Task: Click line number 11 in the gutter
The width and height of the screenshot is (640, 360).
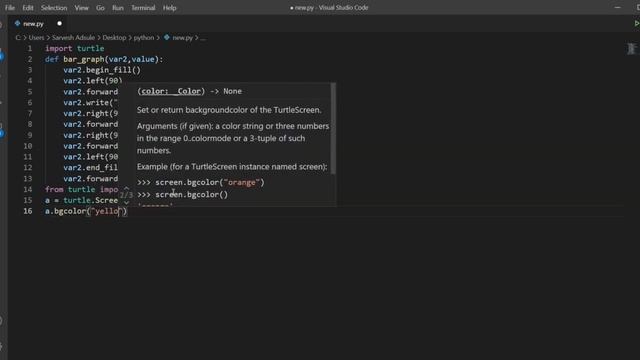Action: (28, 157)
